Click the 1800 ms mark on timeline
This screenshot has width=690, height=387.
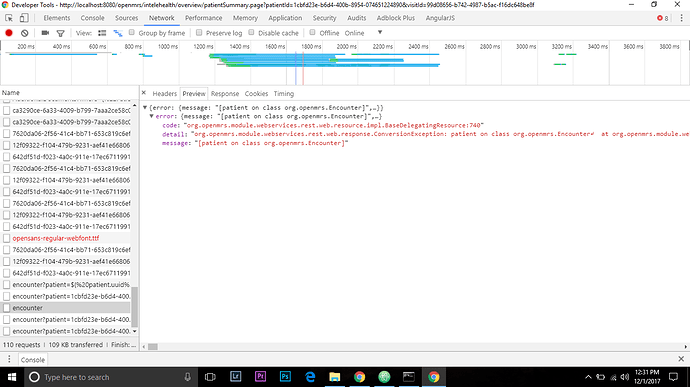[x=311, y=46]
